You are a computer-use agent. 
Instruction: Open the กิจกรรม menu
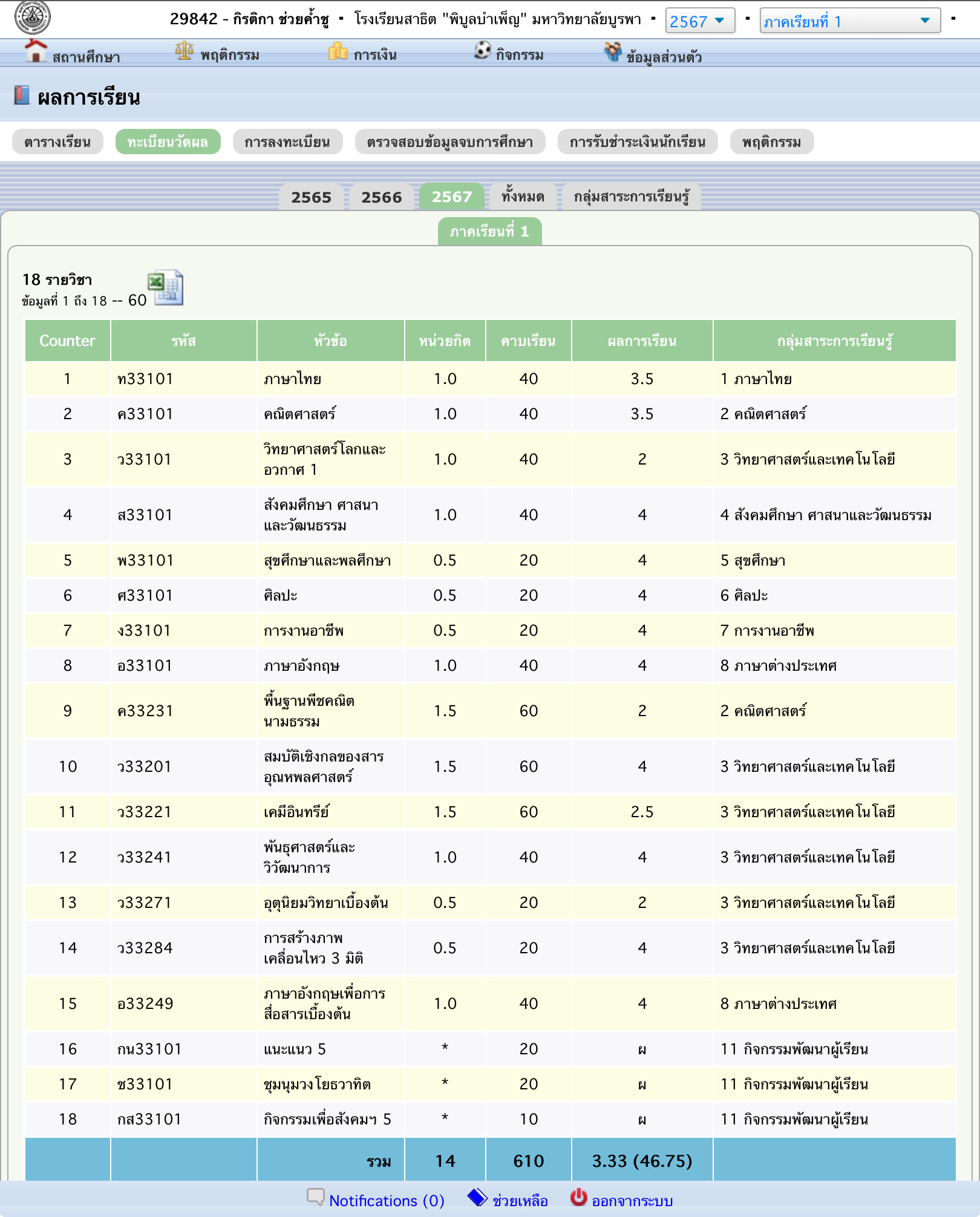520,55
